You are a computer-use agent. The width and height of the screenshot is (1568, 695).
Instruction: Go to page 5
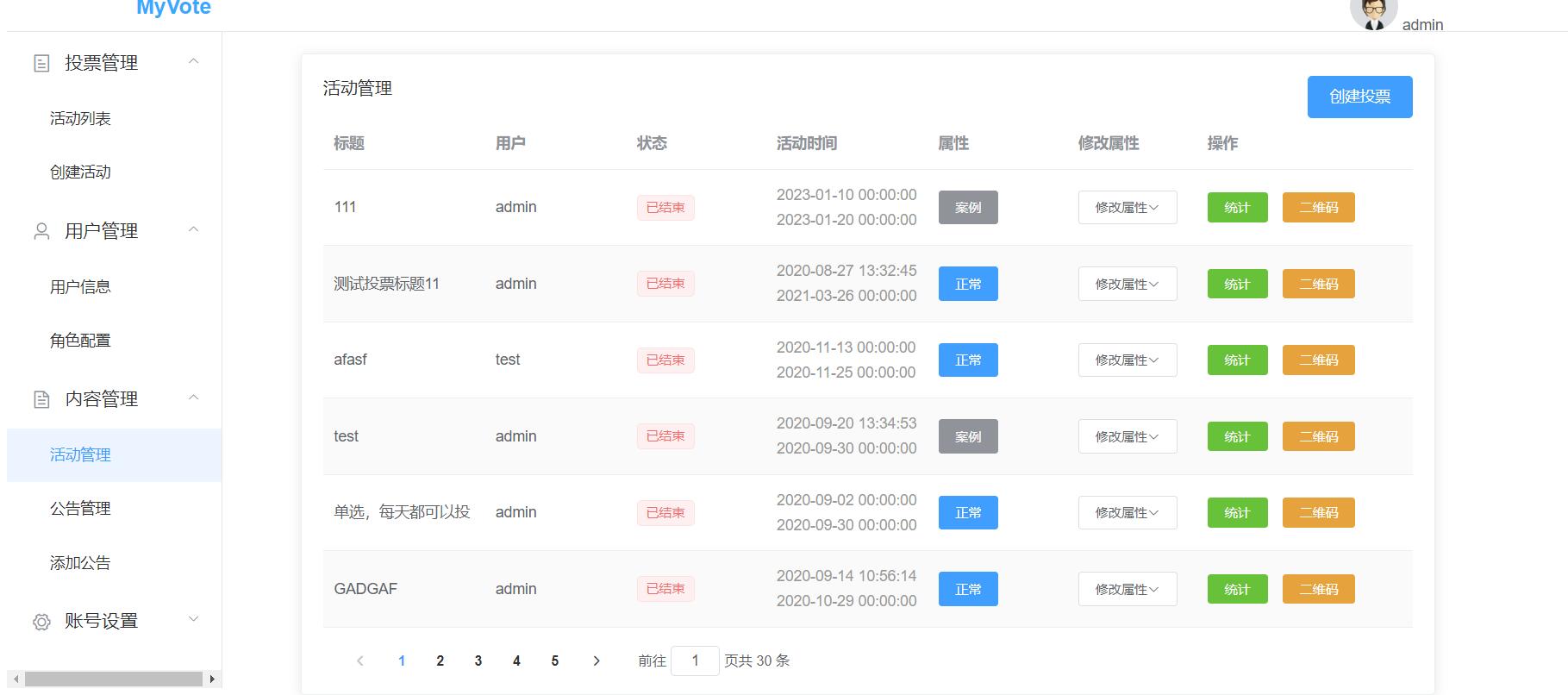click(555, 661)
